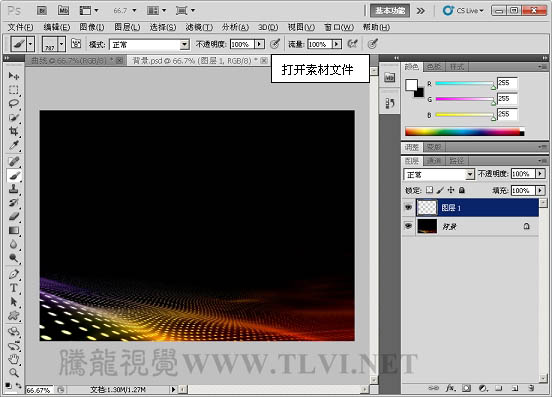Open the 文件(F) menu
552x397 pixels.
20,27
